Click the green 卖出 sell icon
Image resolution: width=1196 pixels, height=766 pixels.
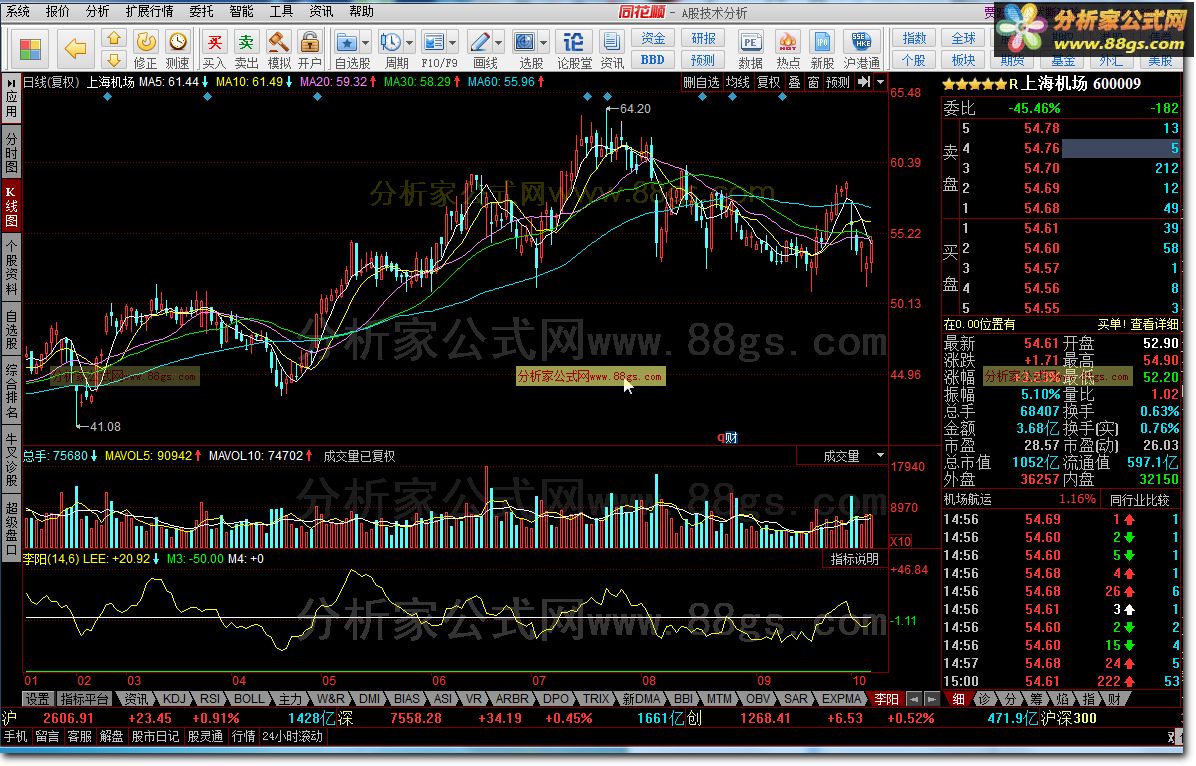(246, 42)
